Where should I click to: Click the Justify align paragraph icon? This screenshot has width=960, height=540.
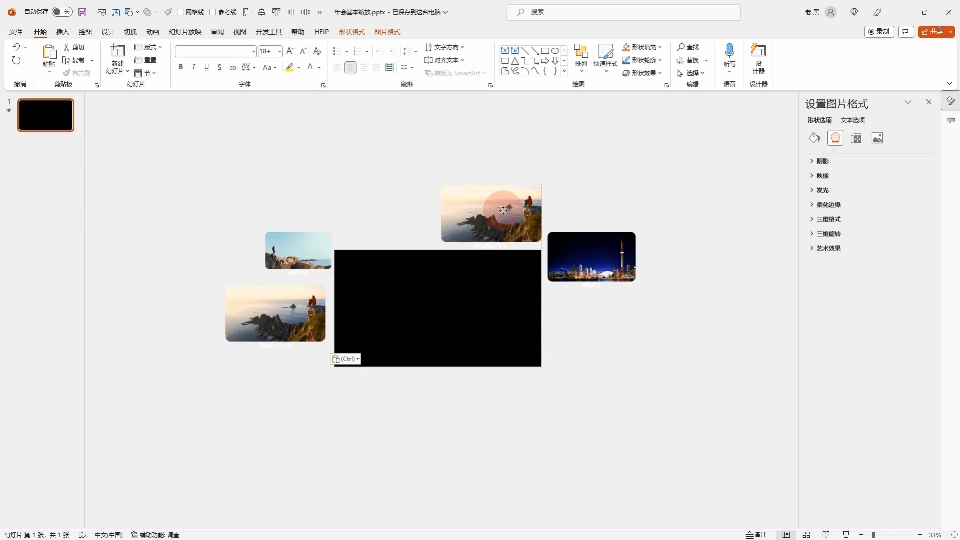tap(376, 67)
